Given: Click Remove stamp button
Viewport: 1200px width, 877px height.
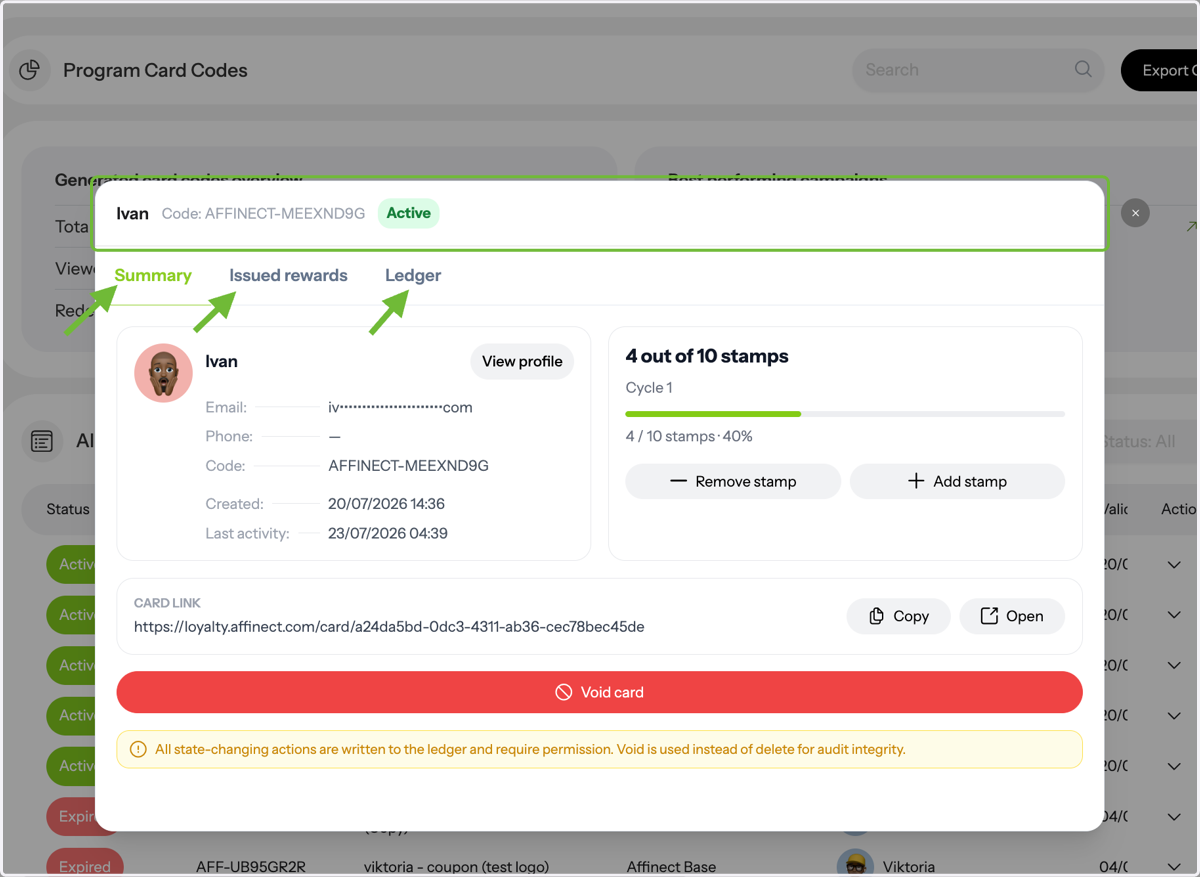Looking at the screenshot, I should pyautogui.click(x=733, y=481).
